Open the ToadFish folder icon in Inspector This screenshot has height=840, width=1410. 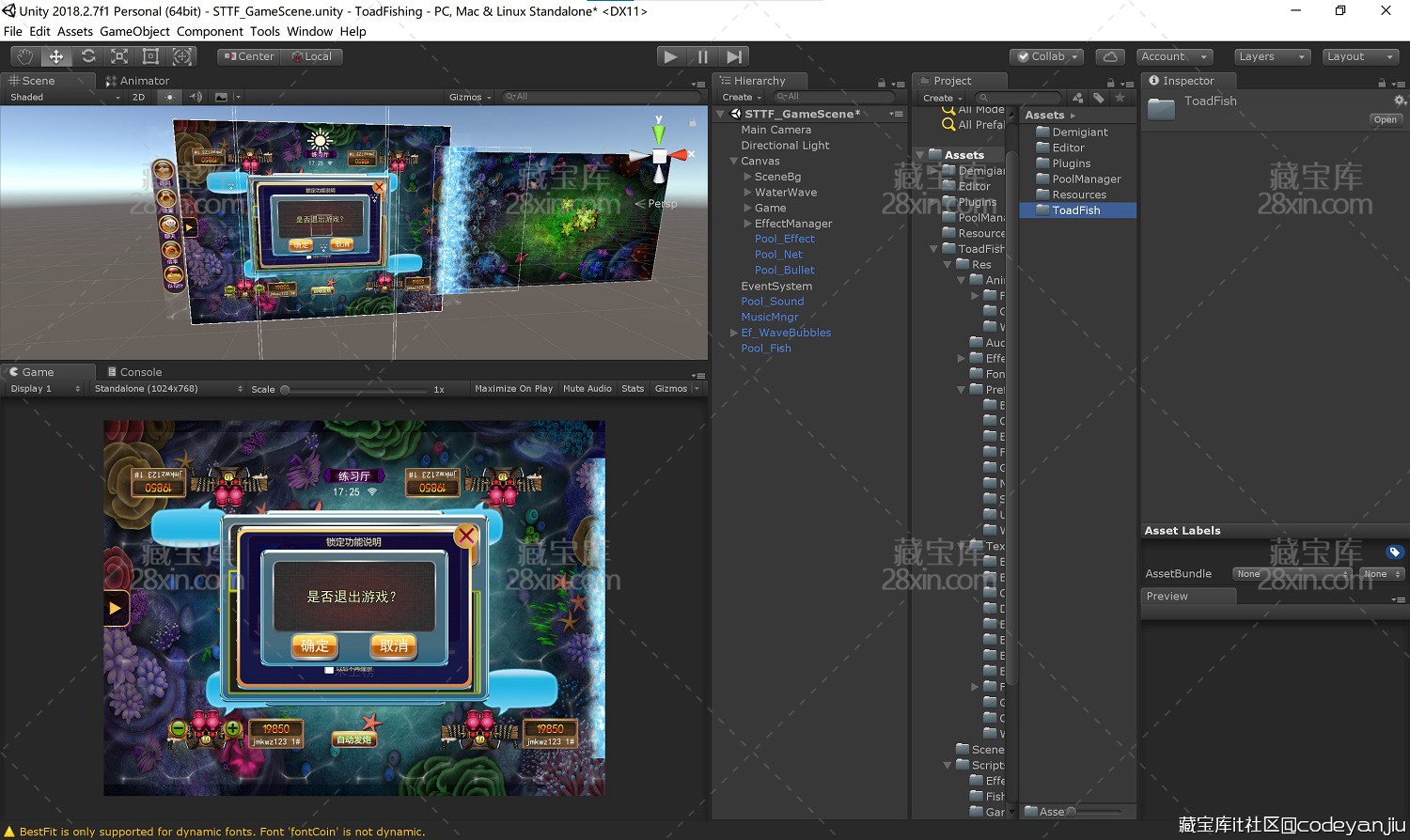(x=1162, y=108)
